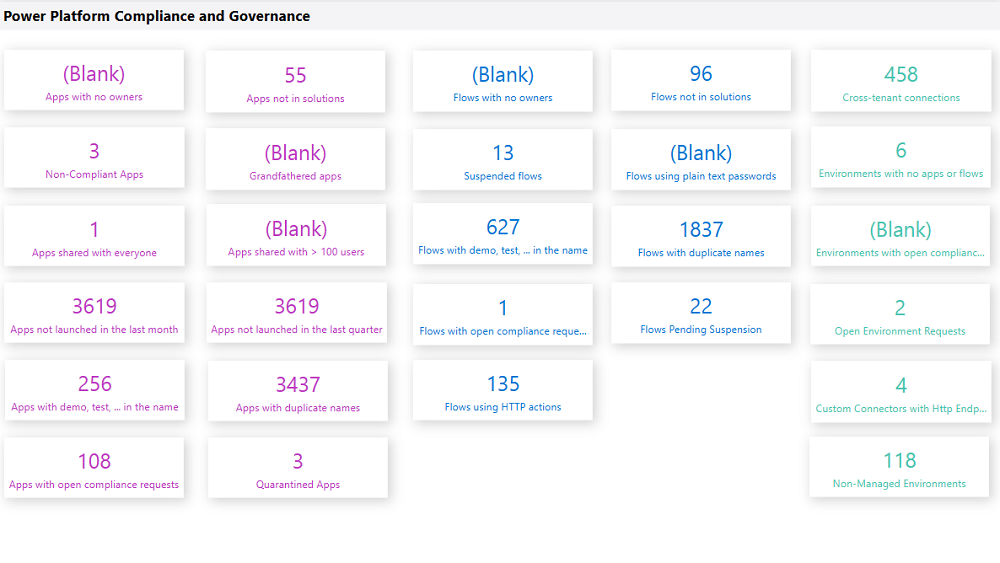Select Flows with demo, test in name card

[x=503, y=233]
